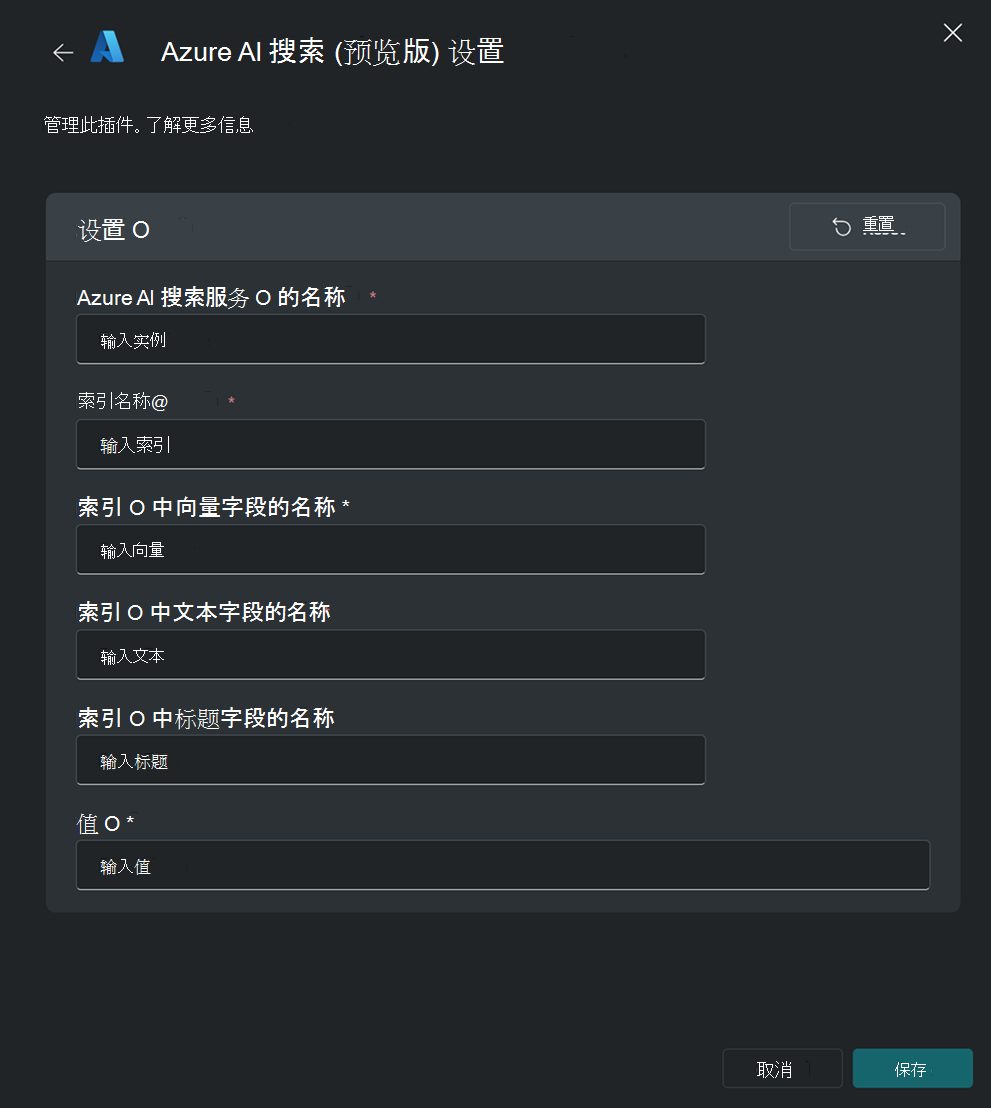Viewport: 991px width, 1108px height.
Task: Go back using the left arrow icon
Action: [x=63, y=52]
